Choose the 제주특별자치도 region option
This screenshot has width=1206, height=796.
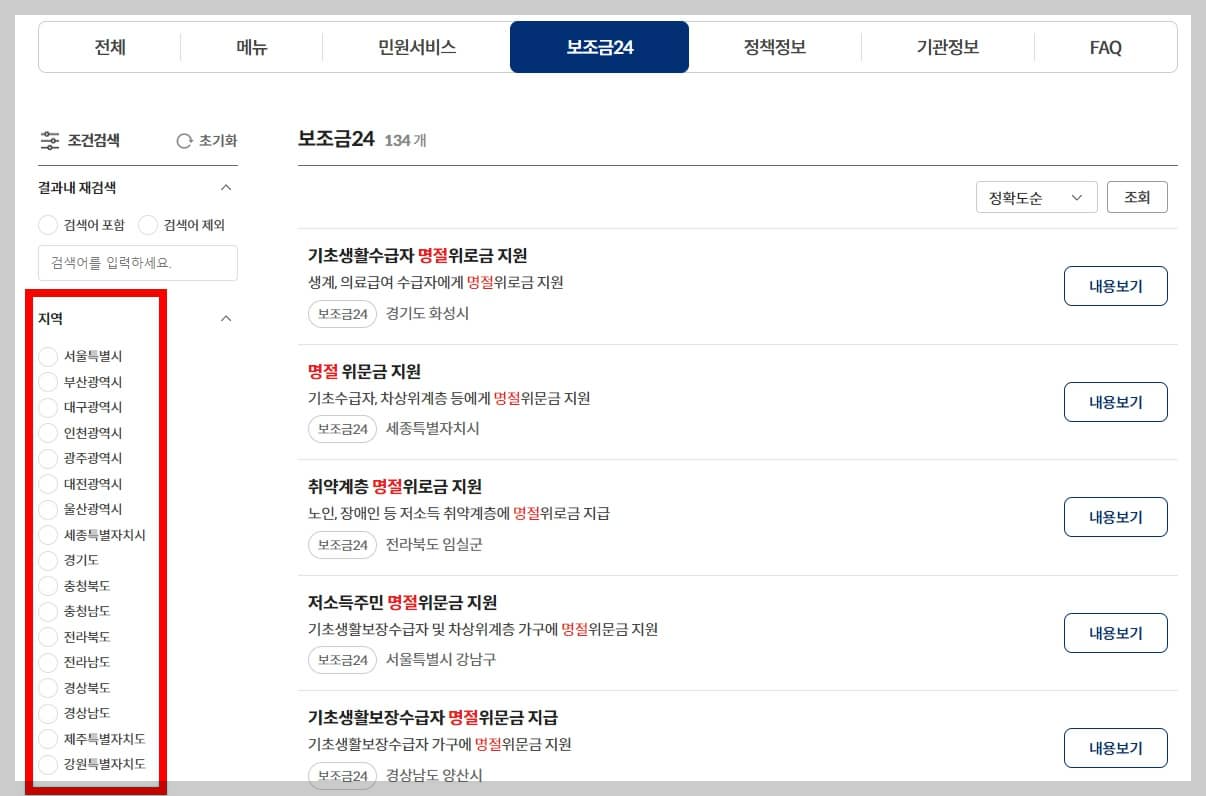(x=47, y=739)
